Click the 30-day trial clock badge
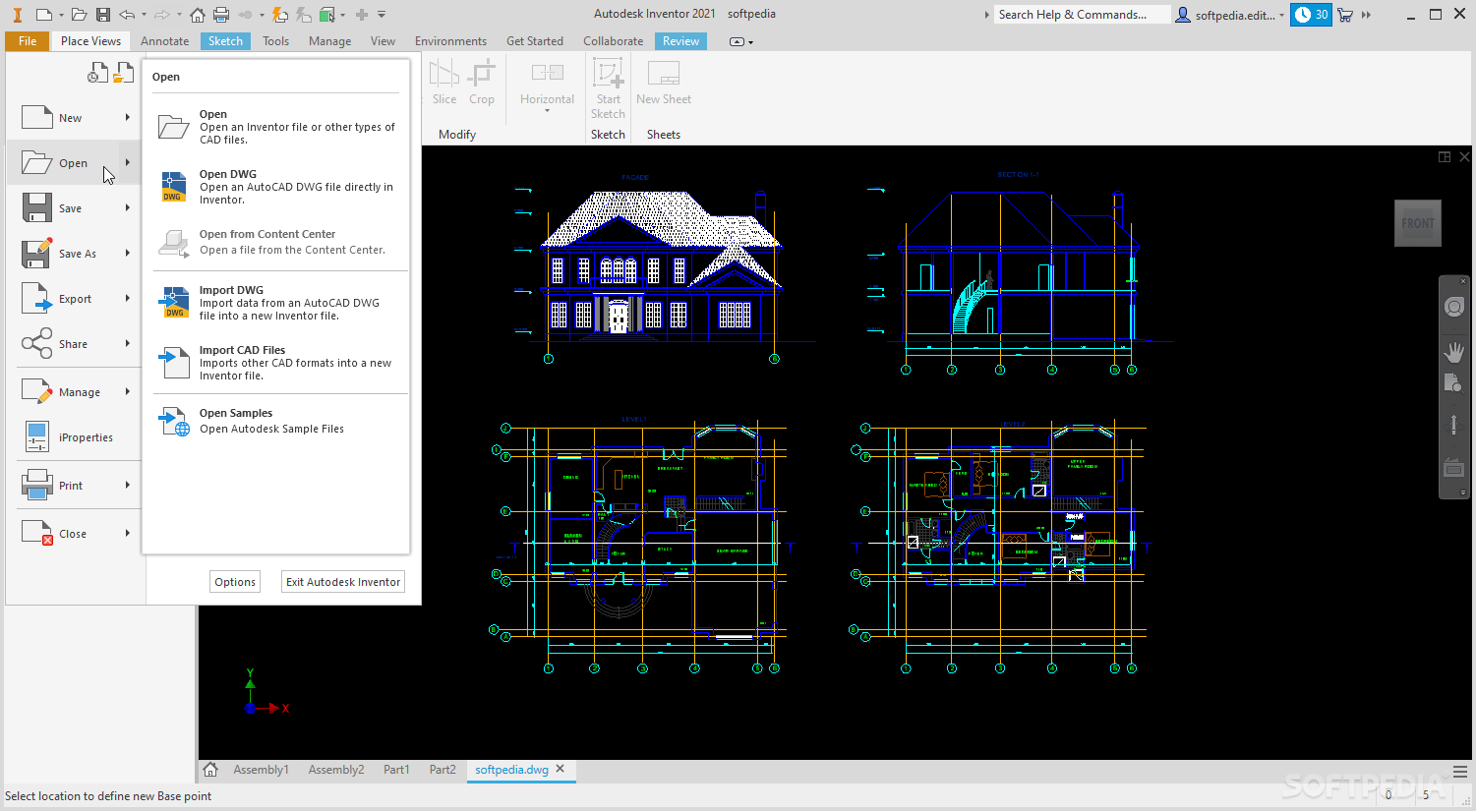1476x812 pixels. click(1311, 15)
